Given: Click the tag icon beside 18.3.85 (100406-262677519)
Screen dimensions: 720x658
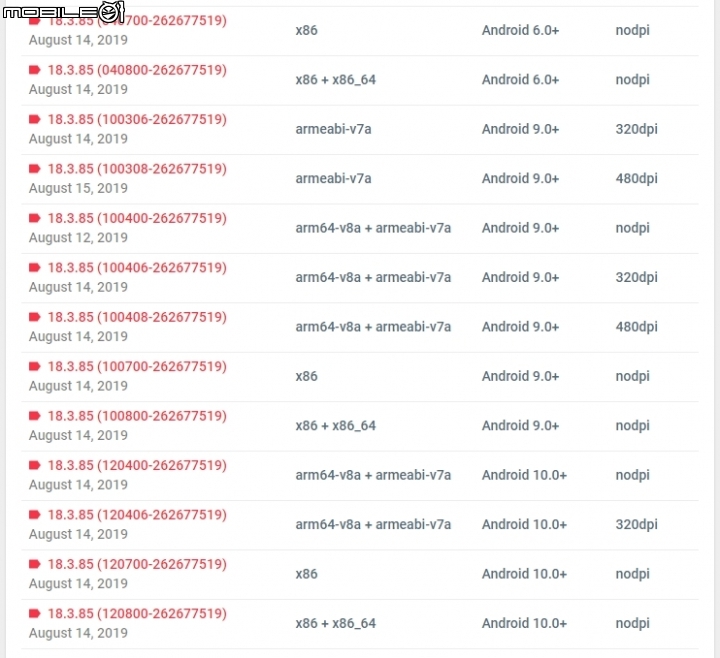Looking at the screenshot, I should [34, 267].
